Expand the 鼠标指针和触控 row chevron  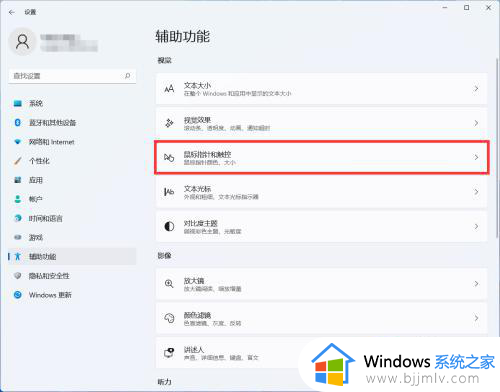[x=476, y=157]
